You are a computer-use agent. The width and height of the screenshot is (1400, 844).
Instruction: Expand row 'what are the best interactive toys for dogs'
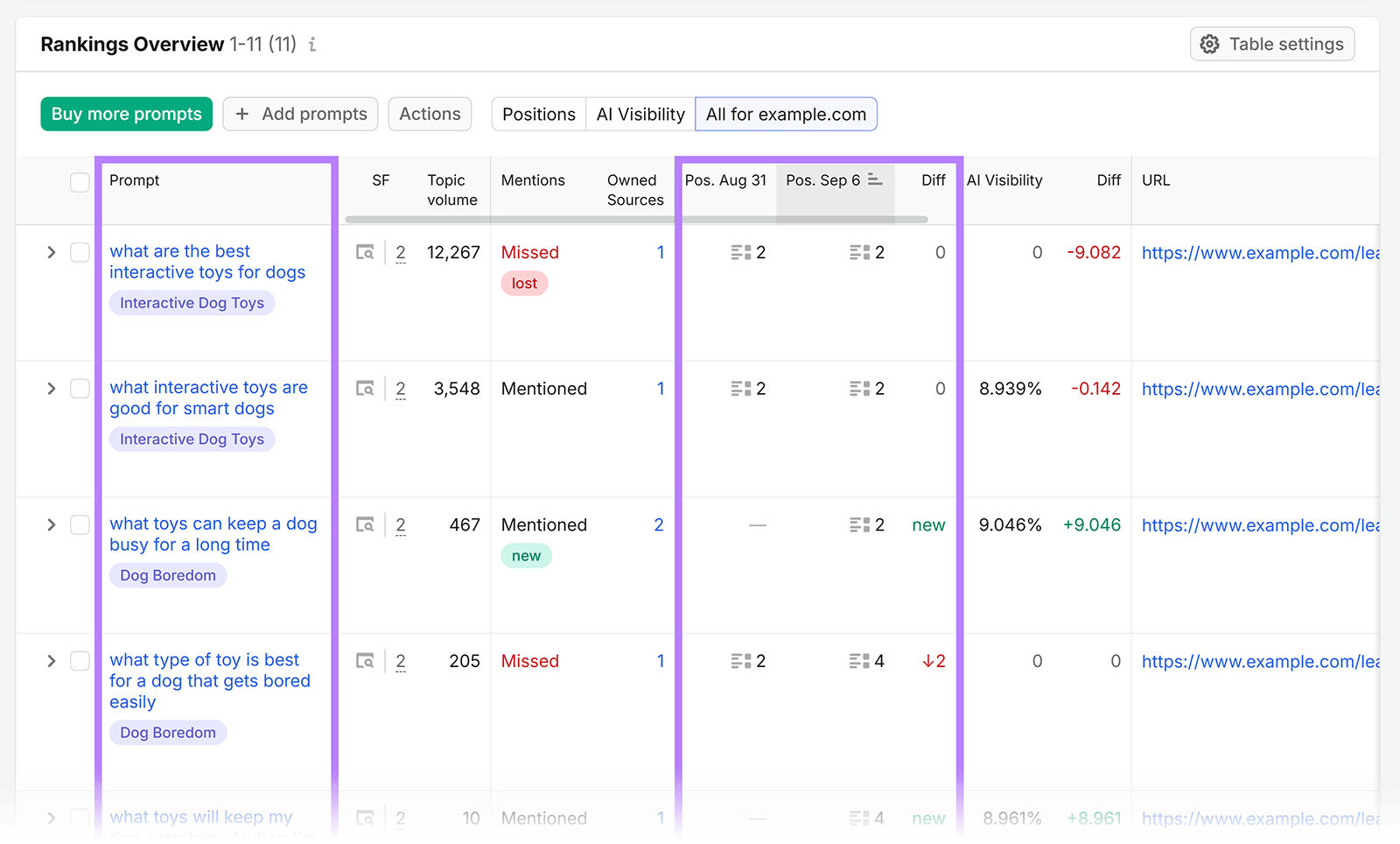pyautogui.click(x=52, y=252)
